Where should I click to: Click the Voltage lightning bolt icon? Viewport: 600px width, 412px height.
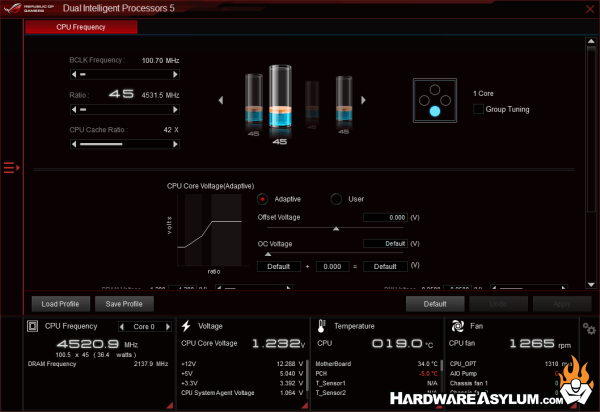186,326
